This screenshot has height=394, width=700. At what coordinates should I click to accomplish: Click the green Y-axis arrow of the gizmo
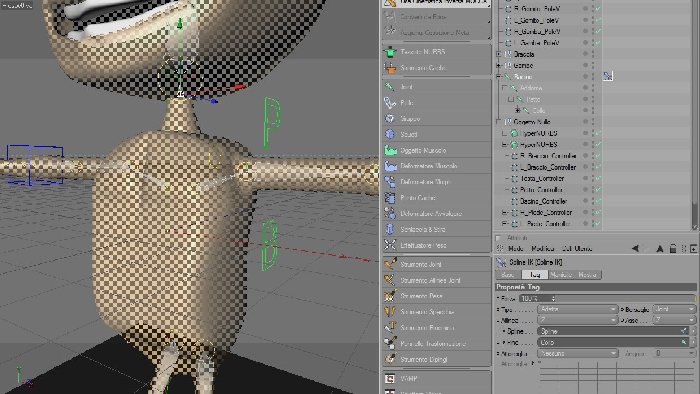pos(179,24)
